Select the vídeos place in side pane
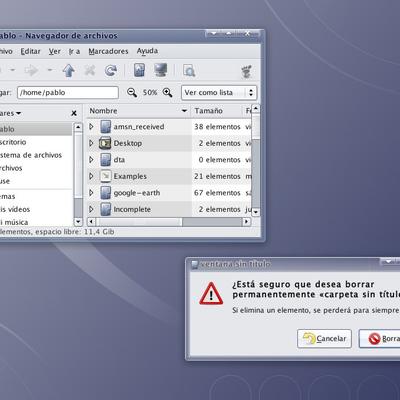The image size is (400, 400). click(x=15, y=209)
